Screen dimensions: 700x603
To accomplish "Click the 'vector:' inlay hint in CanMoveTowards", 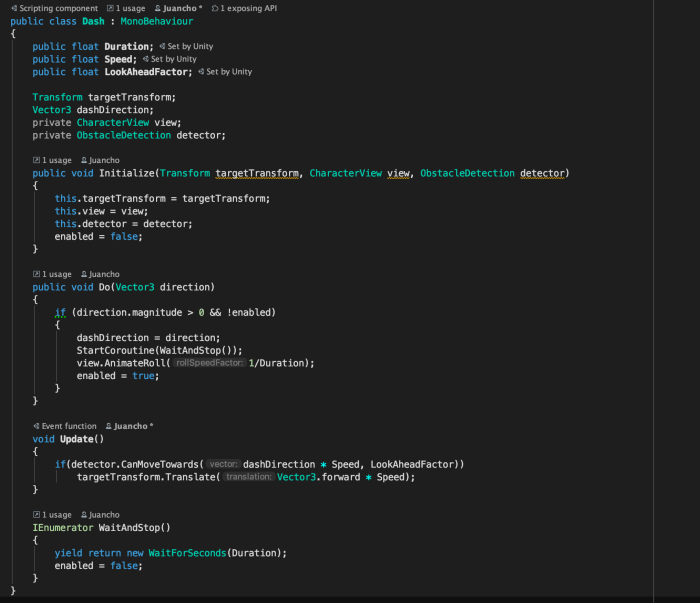I will tap(224, 464).
